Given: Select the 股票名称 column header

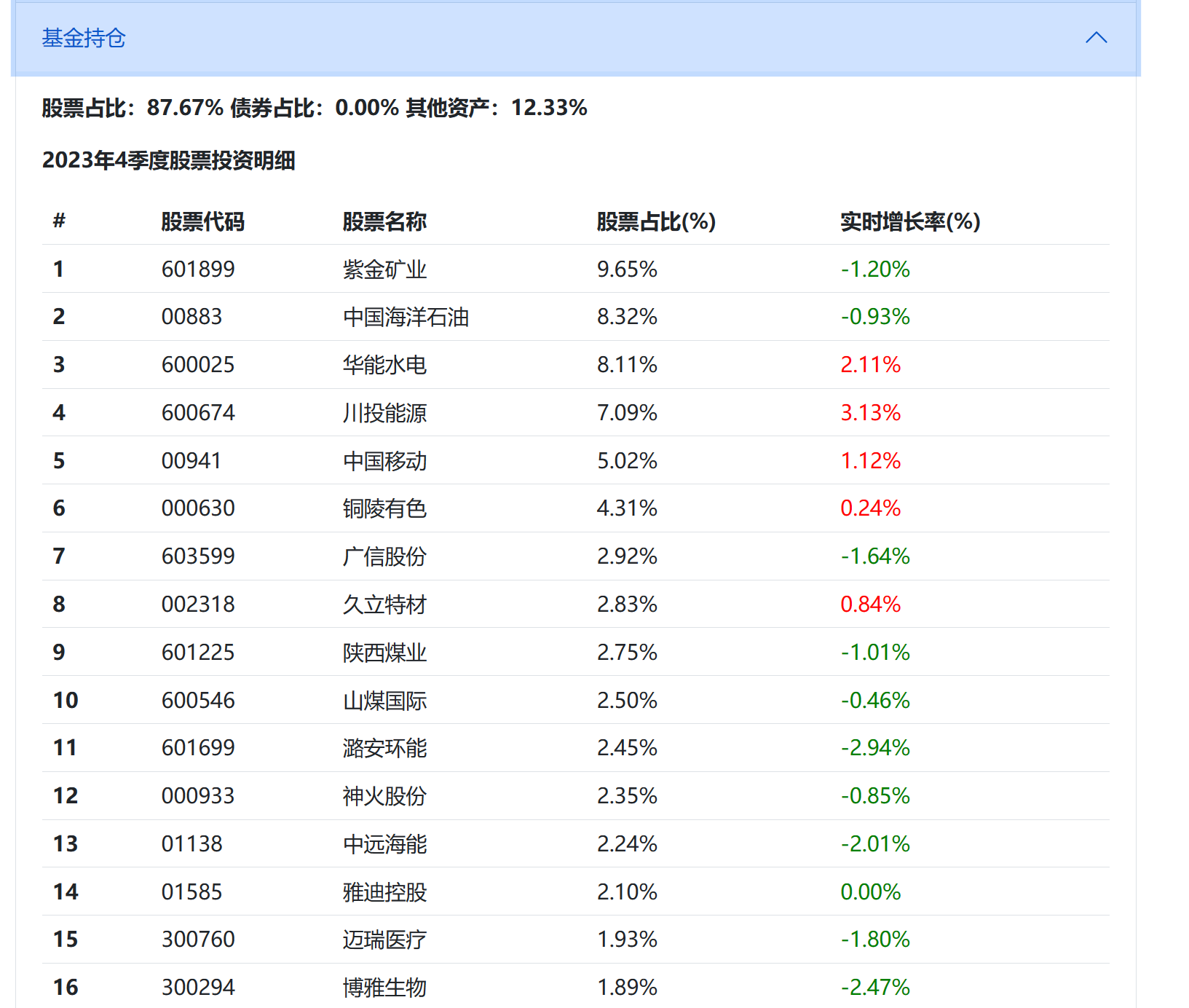Looking at the screenshot, I should [x=384, y=221].
